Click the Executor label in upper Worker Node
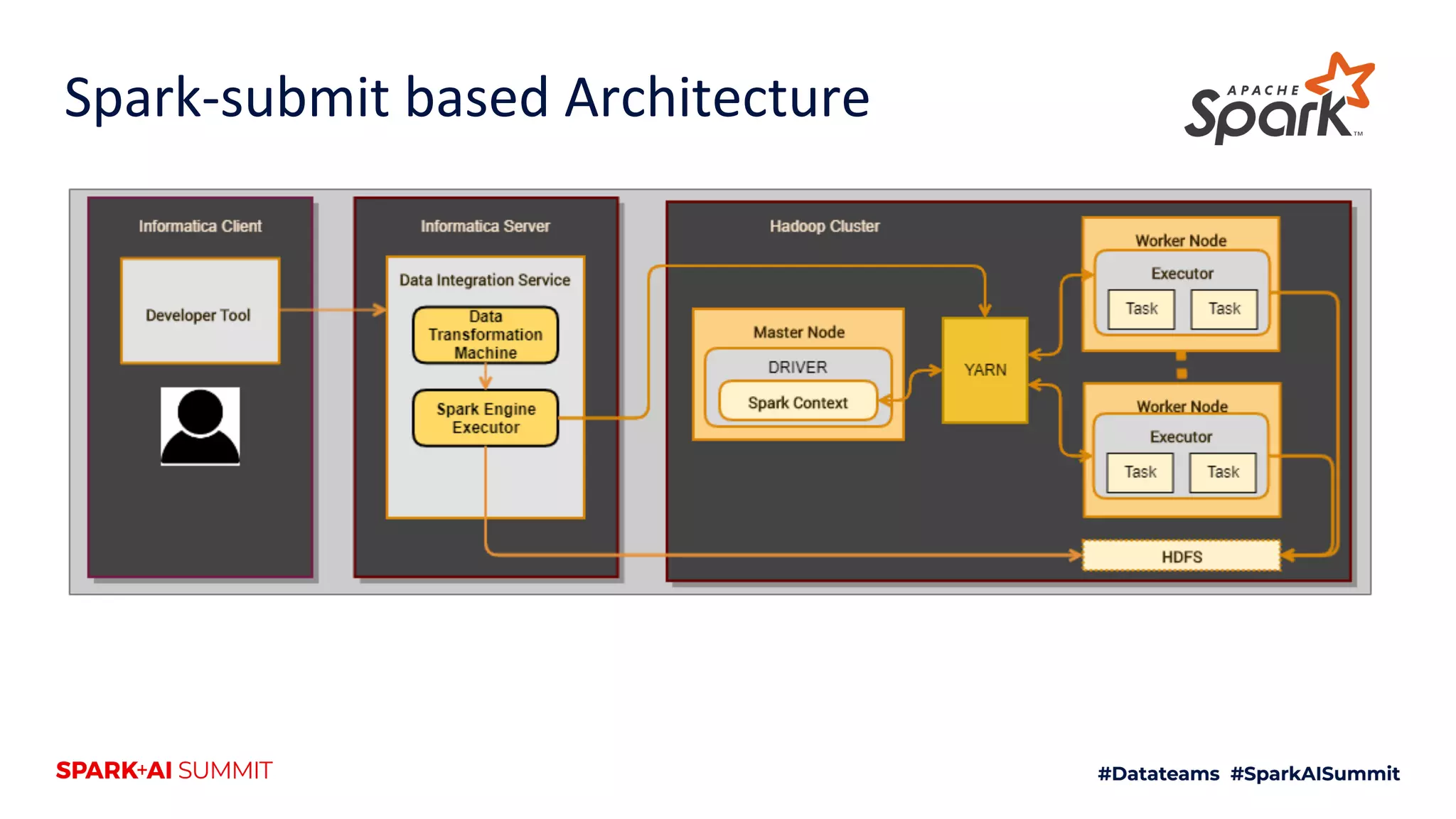Image resolution: width=1456 pixels, height=819 pixels. coord(1182,274)
